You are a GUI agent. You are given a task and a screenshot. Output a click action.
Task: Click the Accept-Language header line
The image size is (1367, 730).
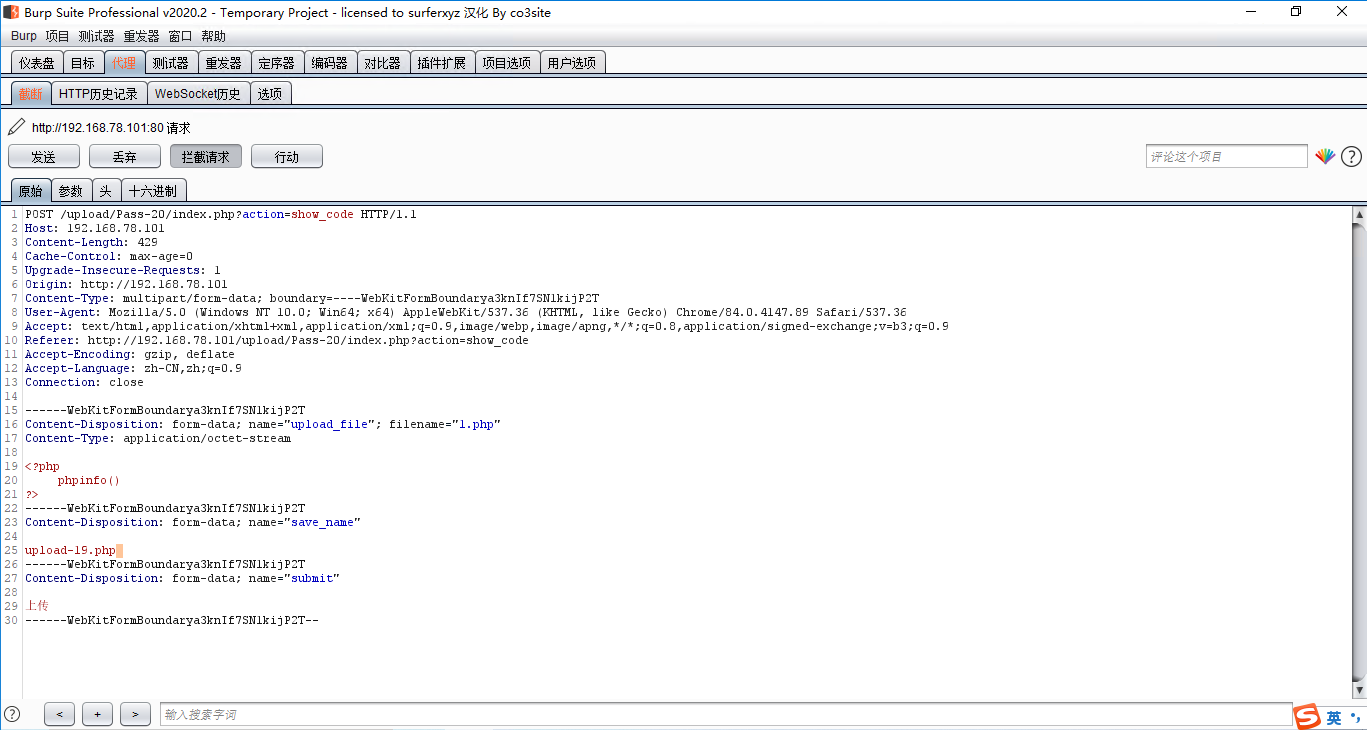133,368
